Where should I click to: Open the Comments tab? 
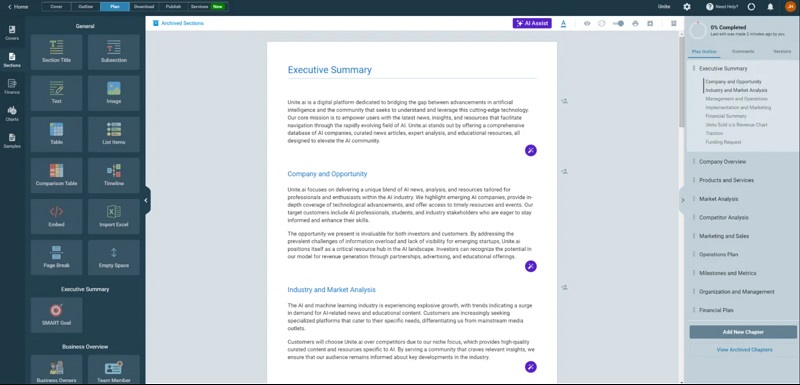[743, 52]
